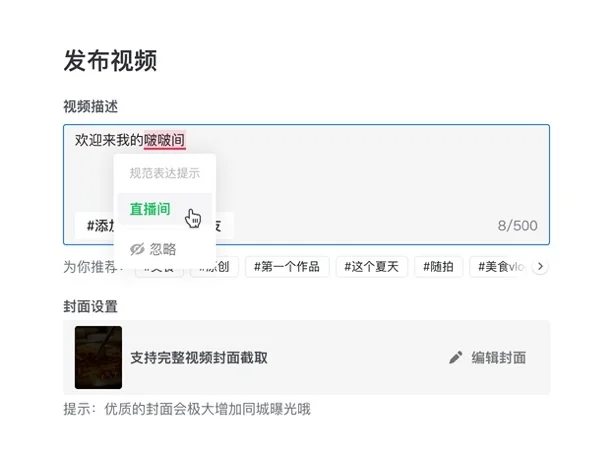Viewport: 616px width, 458px height.
Task: Open the video cover thumbnail
Action: 98,358
